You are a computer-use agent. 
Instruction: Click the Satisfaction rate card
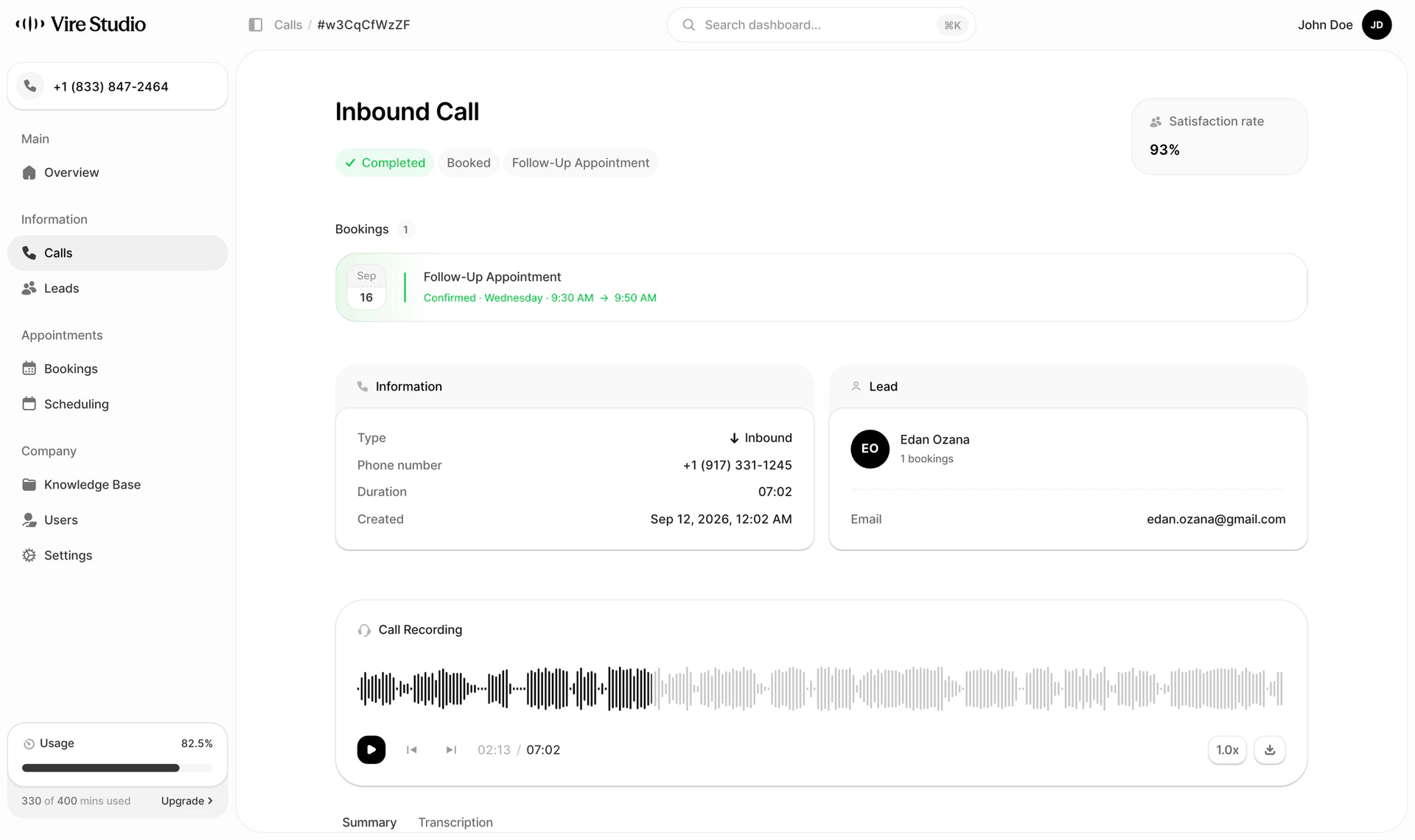coord(1219,136)
